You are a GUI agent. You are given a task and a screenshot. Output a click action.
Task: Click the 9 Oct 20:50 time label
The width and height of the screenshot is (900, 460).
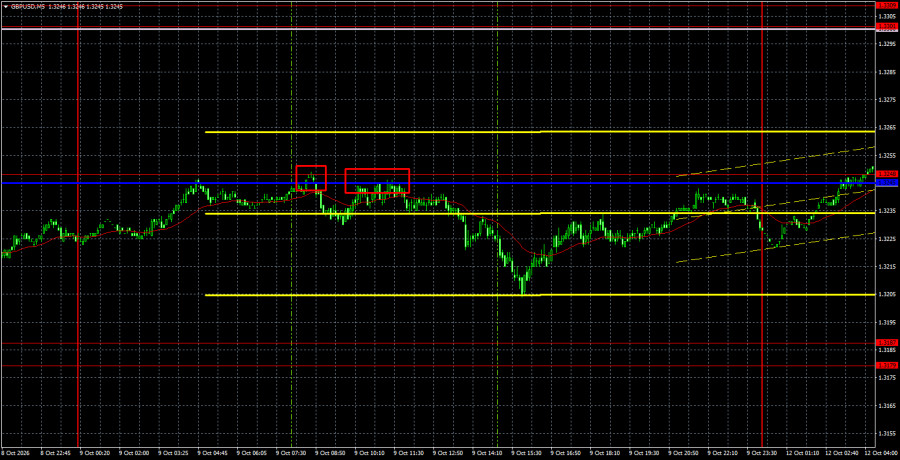(x=684, y=453)
